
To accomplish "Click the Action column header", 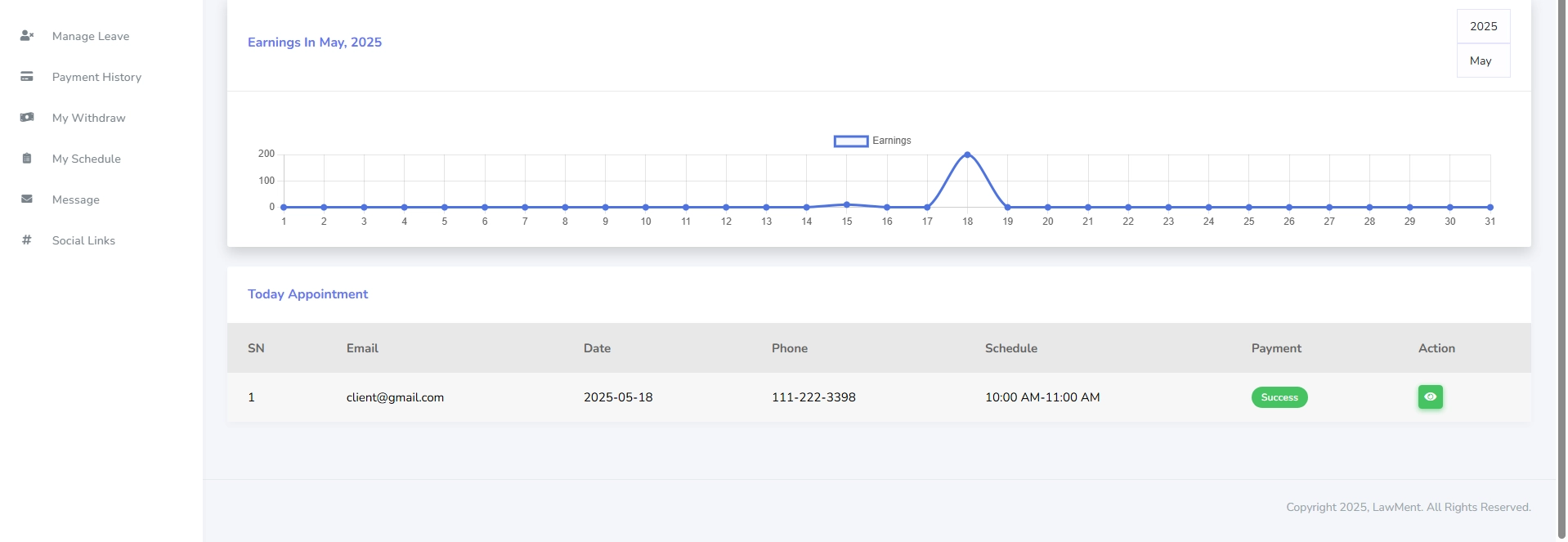I will tap(1436, 348).
